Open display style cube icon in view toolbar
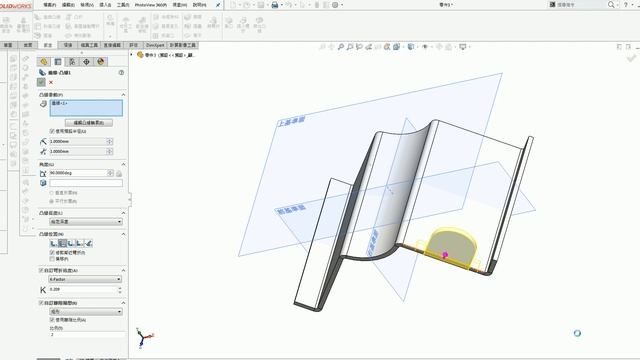The image size is (640, 360). click(411, 47)
